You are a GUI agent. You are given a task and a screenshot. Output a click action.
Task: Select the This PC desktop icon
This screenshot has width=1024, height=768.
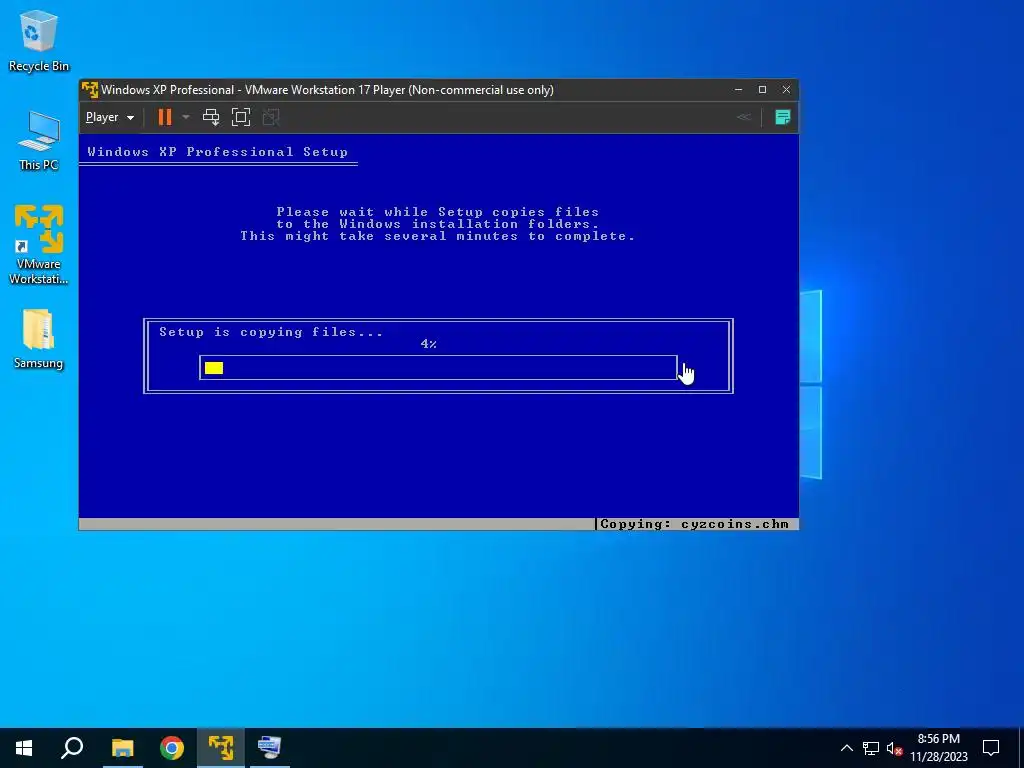[39, 141]
